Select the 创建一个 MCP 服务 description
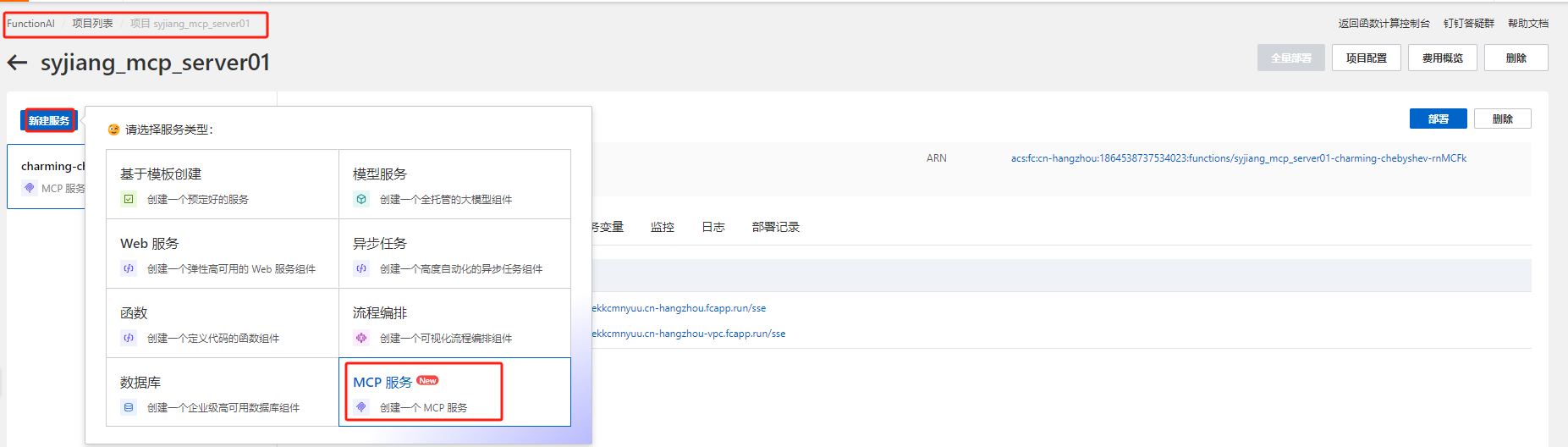The width and height of the screenshot is (1568, 447). tap(424, 408)
